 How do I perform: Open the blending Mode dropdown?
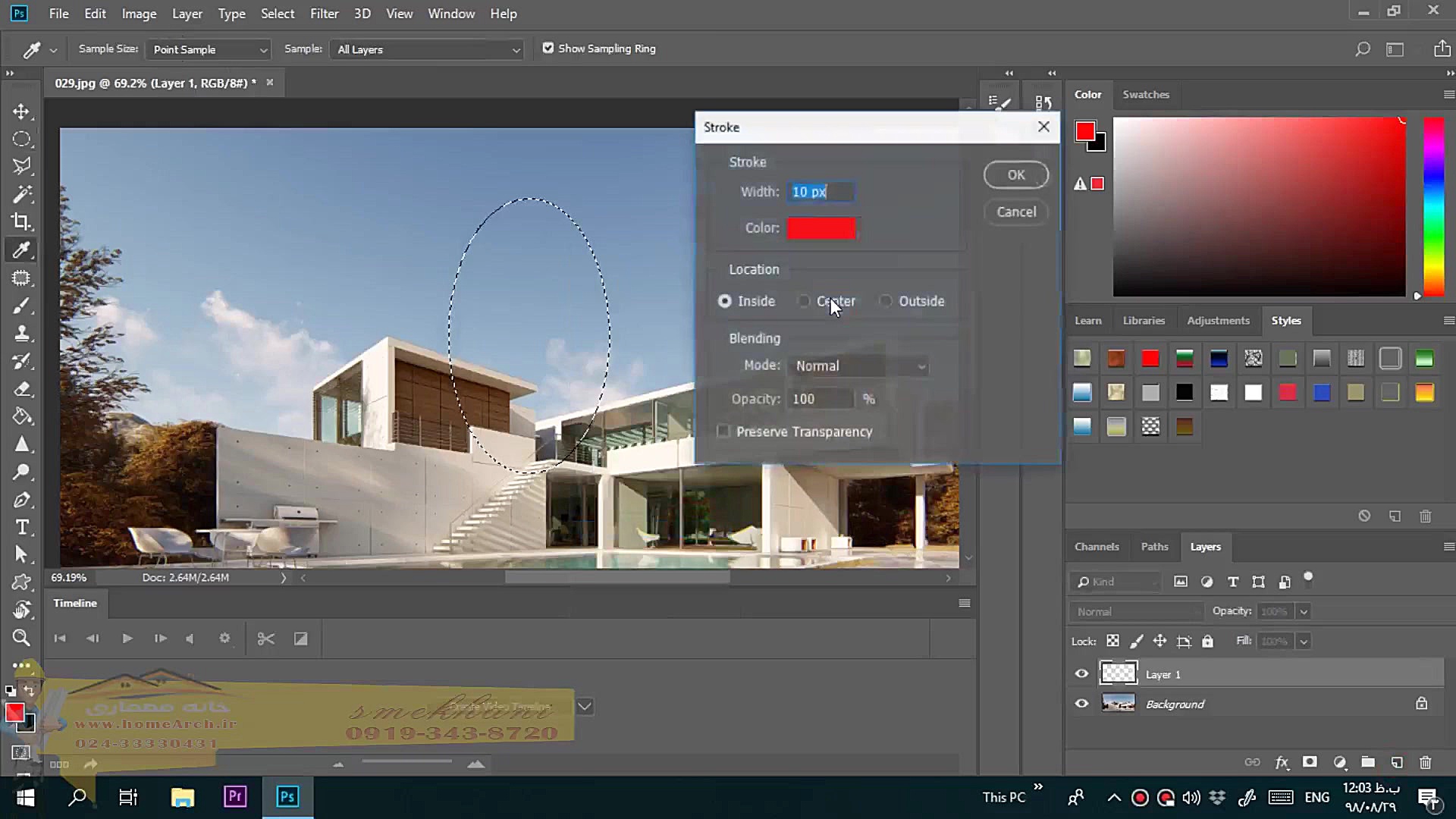(859, 366)
